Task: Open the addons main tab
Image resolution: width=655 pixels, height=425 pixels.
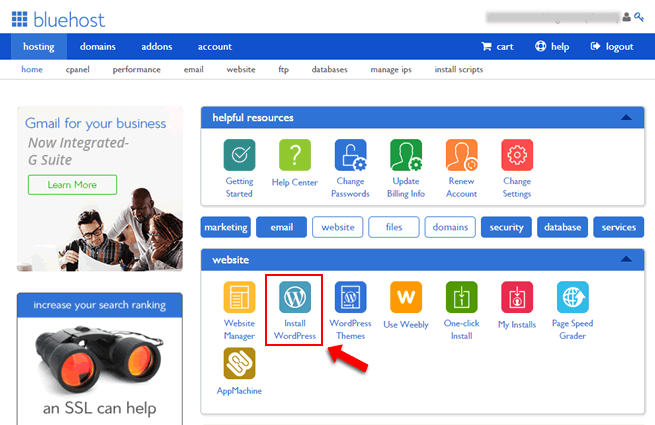Action: click(x=157, y=46)
